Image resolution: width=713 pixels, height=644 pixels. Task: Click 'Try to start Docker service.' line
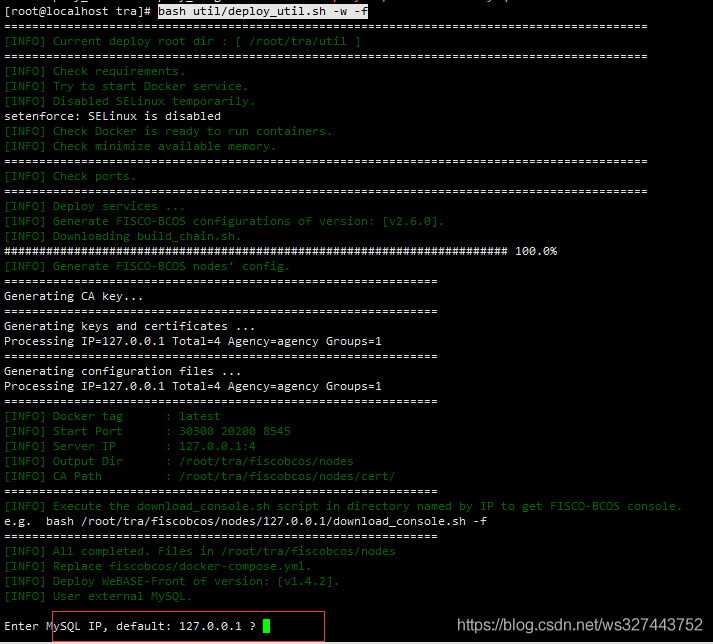[126, 86]
